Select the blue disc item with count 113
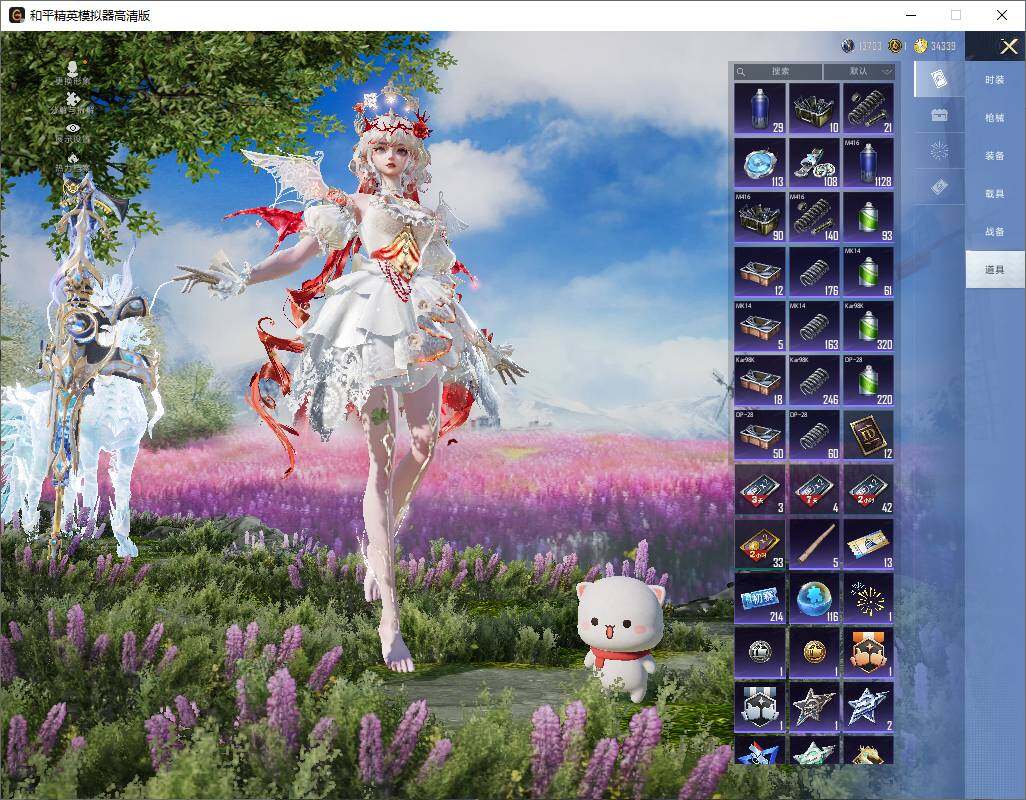Image resolution: width=1026 pixels, height=800 pixels. [x=760, y=163]
